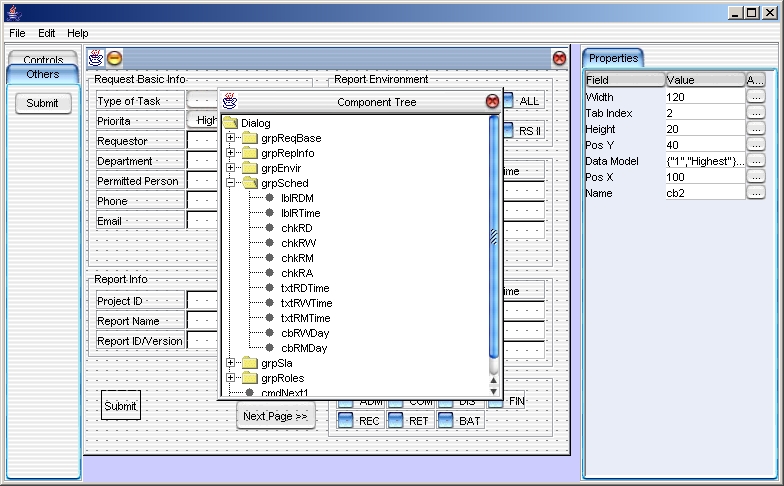Close the form designer window with red X
The width and height of the screenshot is (784, 486).
(559, 59)
